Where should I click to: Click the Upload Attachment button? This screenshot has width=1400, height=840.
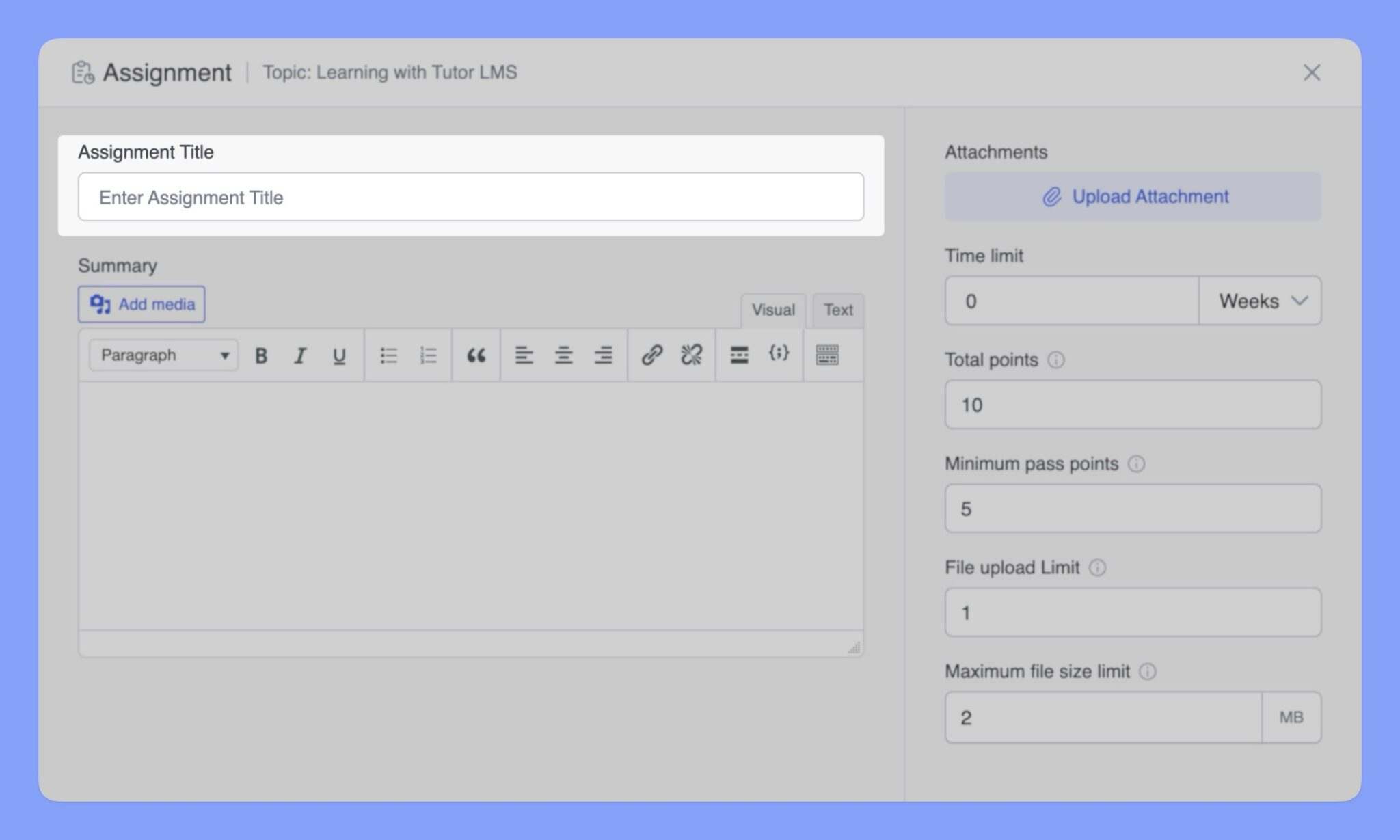coord(1133,197)
